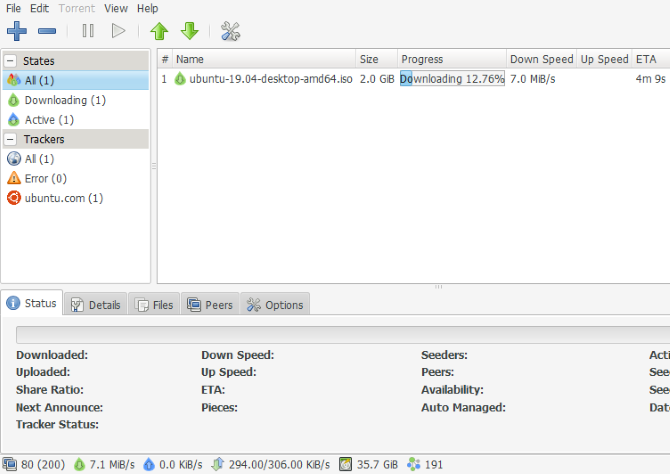Filter by ubuntu.com (1) tracker

point(76,198)
